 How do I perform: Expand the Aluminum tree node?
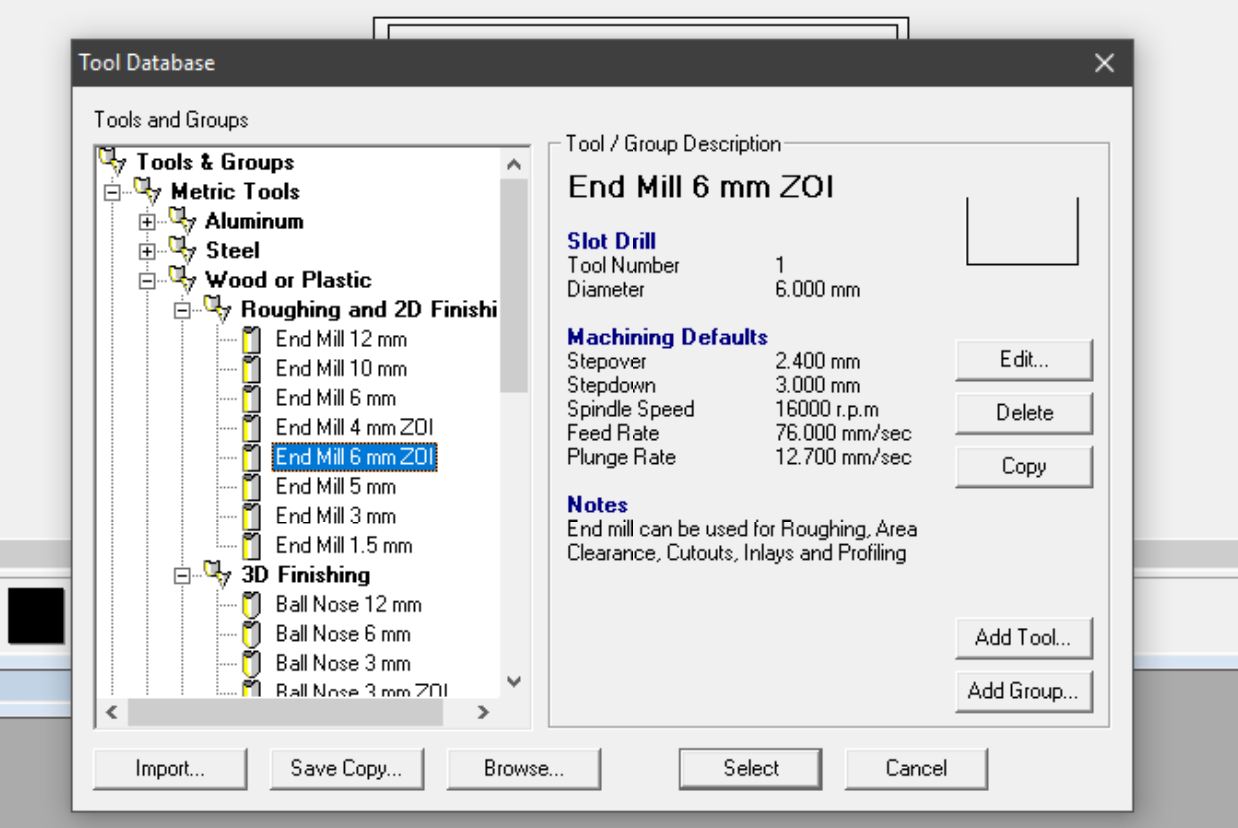147,221
